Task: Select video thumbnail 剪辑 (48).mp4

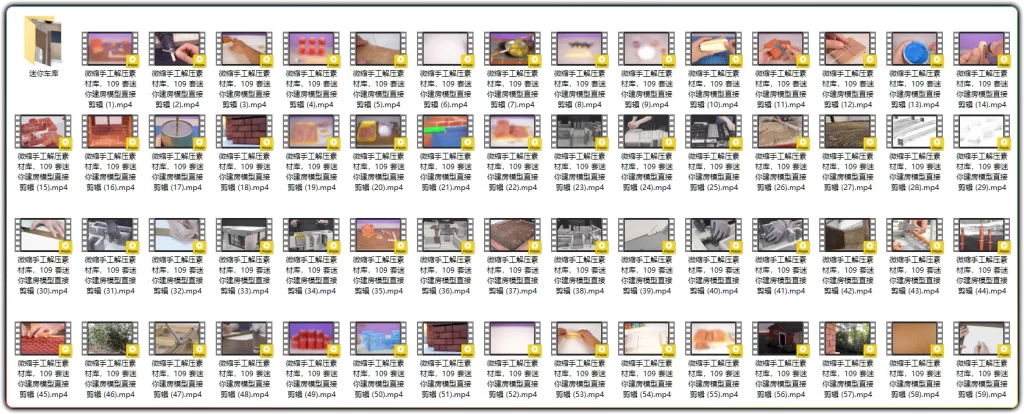Action: (244, 339)
